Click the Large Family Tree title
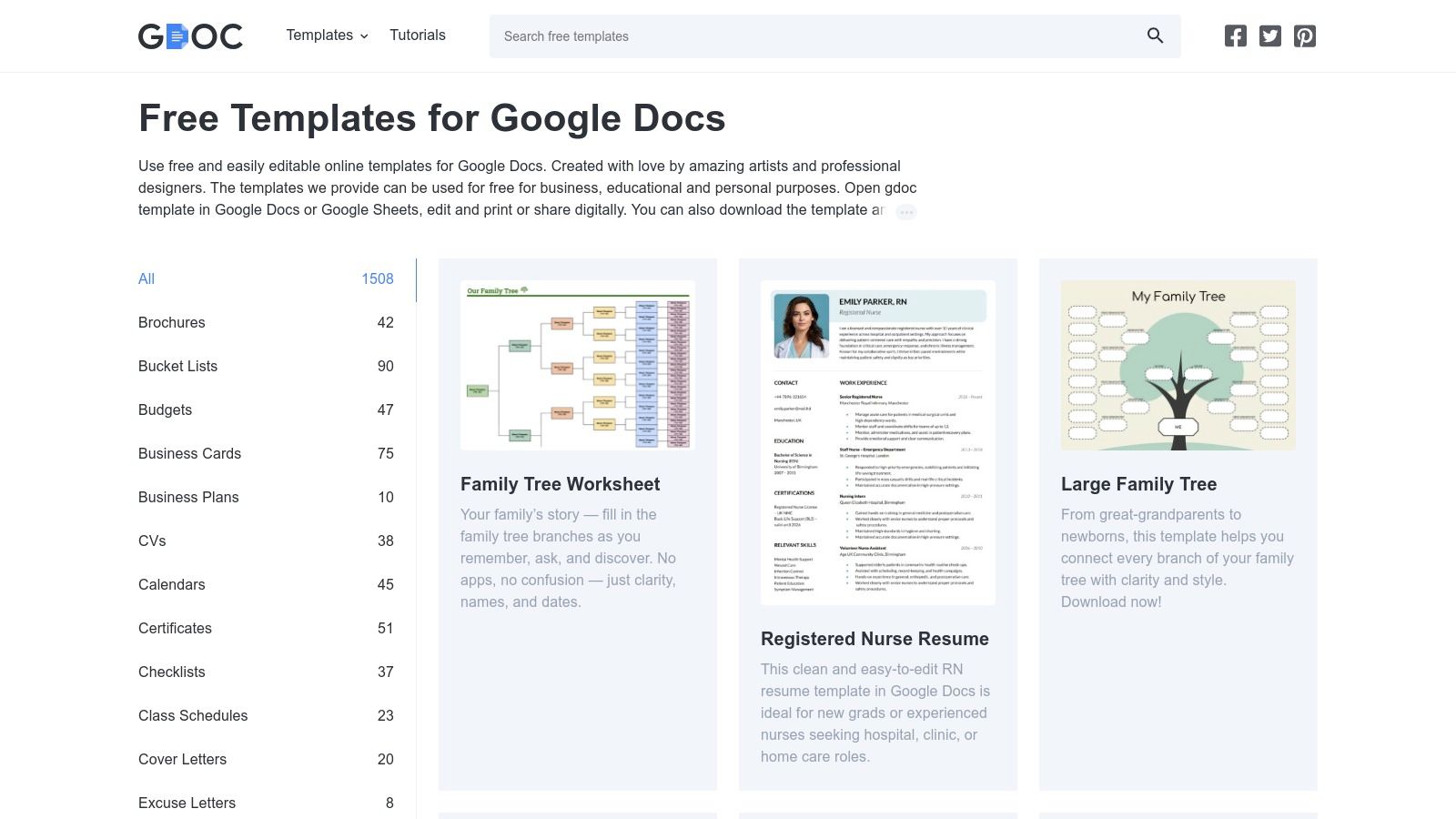The height and width of the screenshot is (819, 1456). click(x=1138, y=485)
